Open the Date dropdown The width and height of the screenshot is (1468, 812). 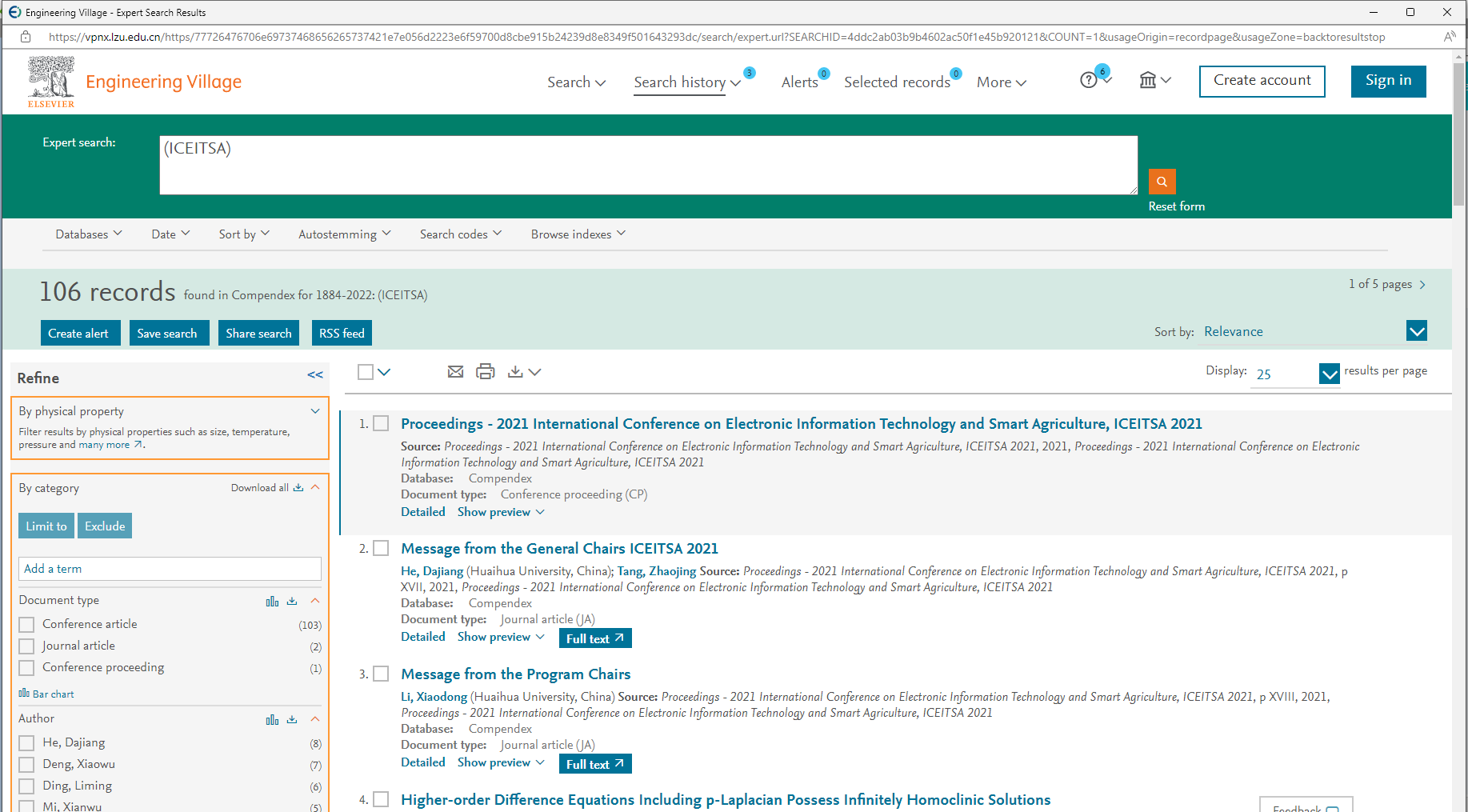point(170,234)
